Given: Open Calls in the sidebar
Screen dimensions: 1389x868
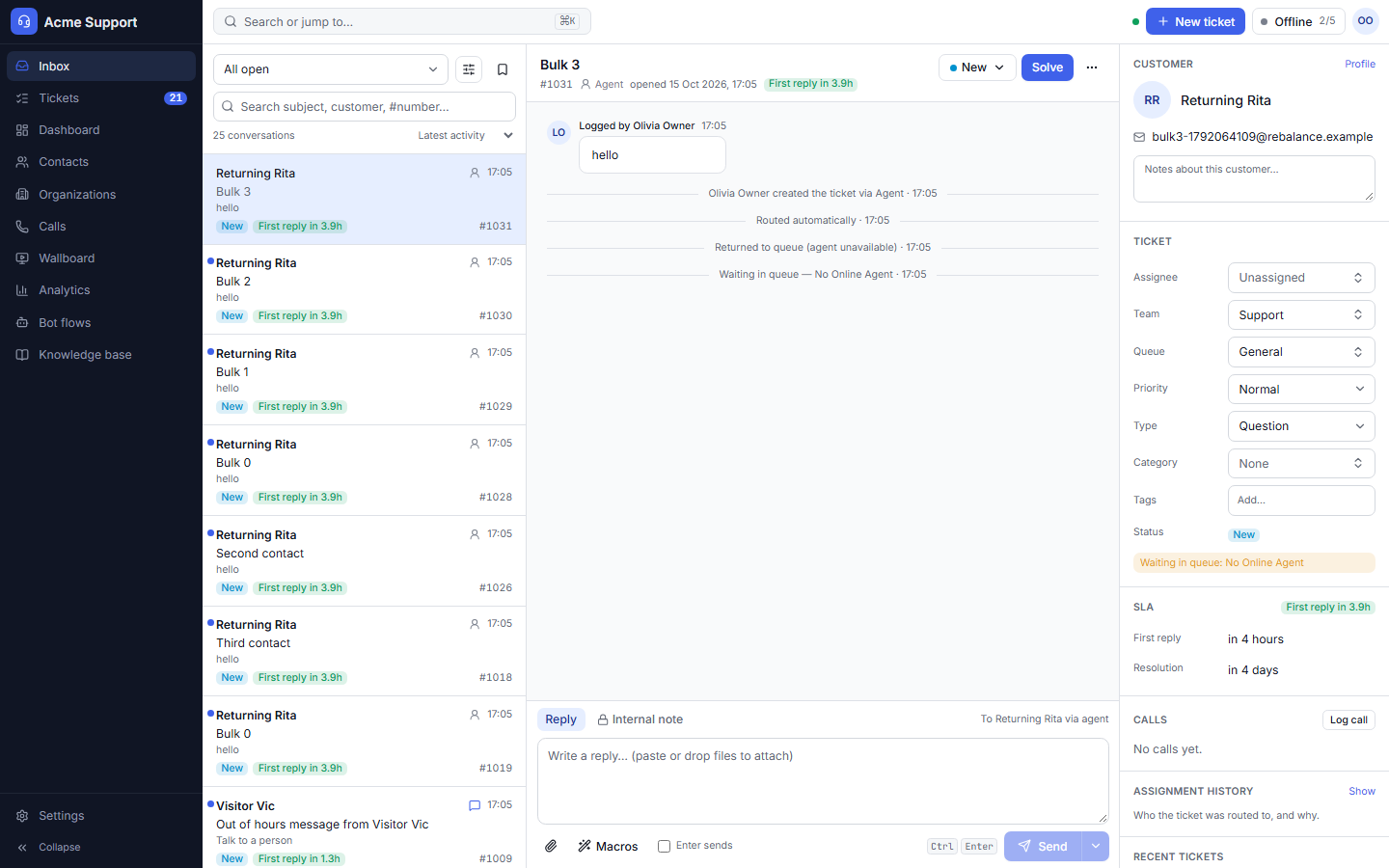Looking at the screenshot, I should [x=101, y=227].
